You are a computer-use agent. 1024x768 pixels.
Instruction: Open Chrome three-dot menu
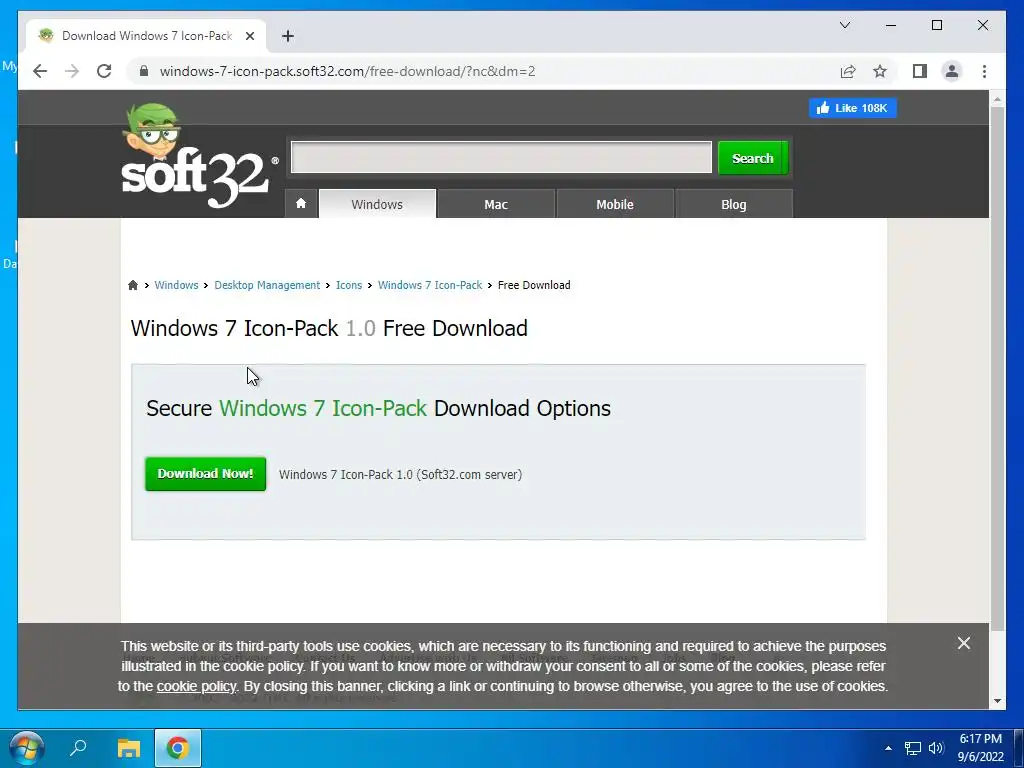[x=984, y=71]
